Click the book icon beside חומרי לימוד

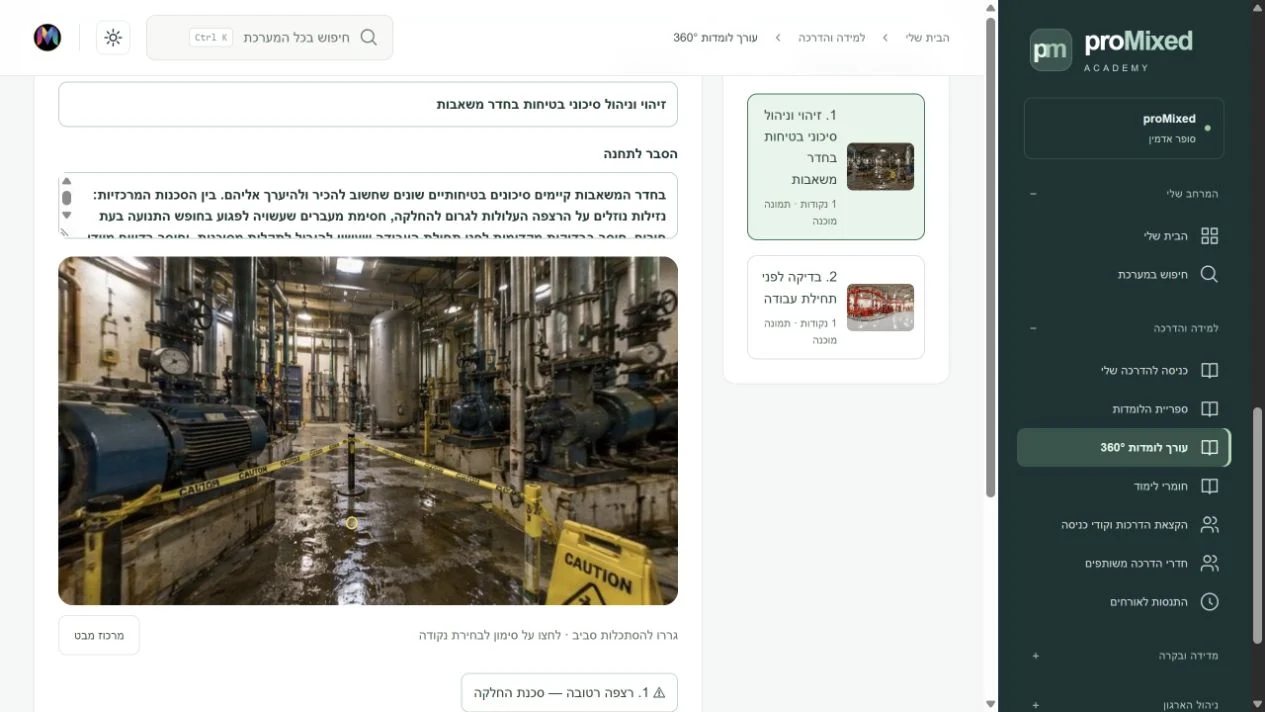[x=1209, y=486]
